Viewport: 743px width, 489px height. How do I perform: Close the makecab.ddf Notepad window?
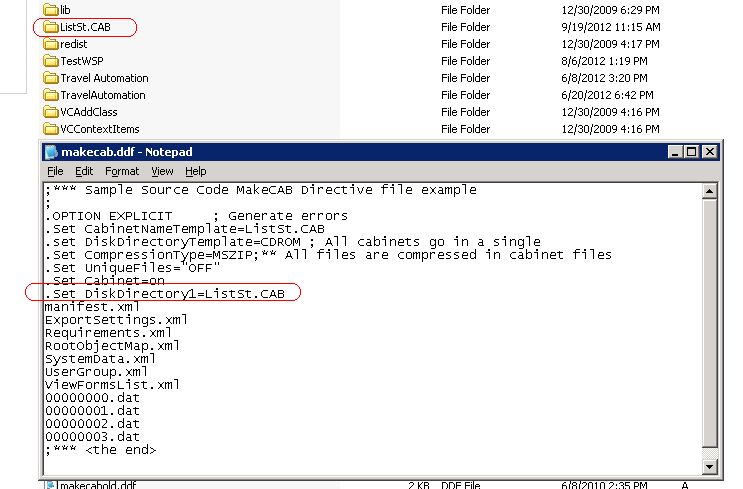click(x=709, y=152)
